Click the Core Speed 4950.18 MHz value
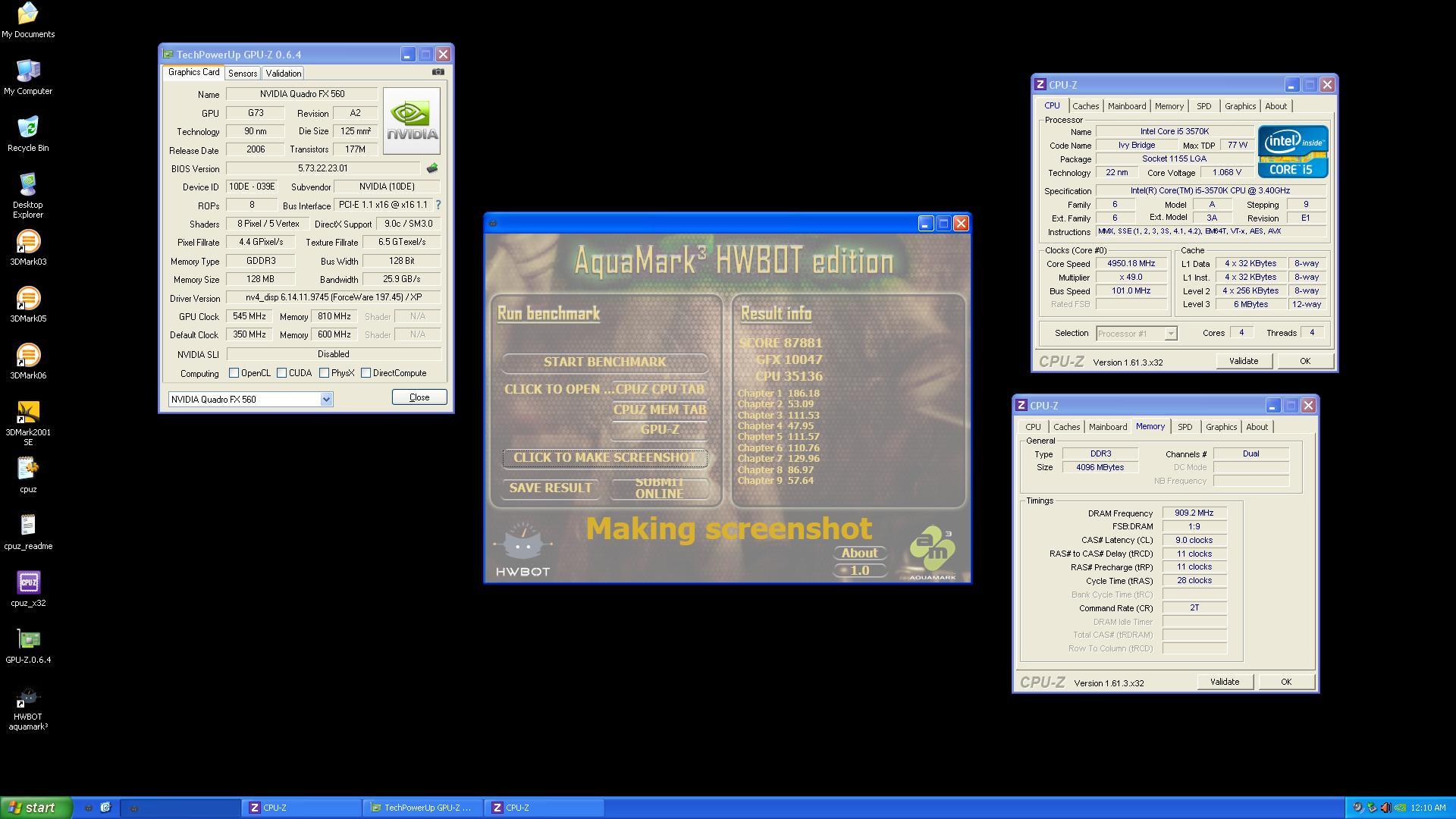This screenshot has width=1456, height=819. pyautogui.click(x=1131, y=264)
